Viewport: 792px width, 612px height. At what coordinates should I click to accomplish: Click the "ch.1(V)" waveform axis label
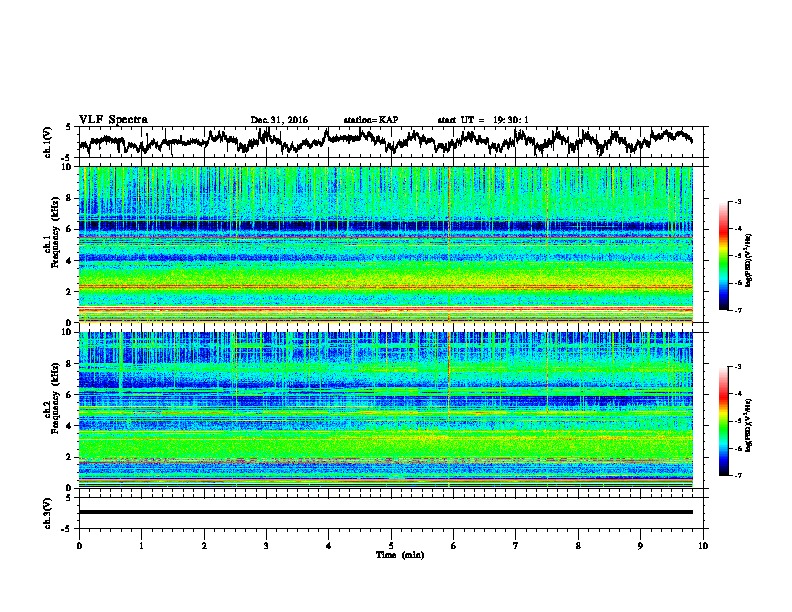pos(48,142)
